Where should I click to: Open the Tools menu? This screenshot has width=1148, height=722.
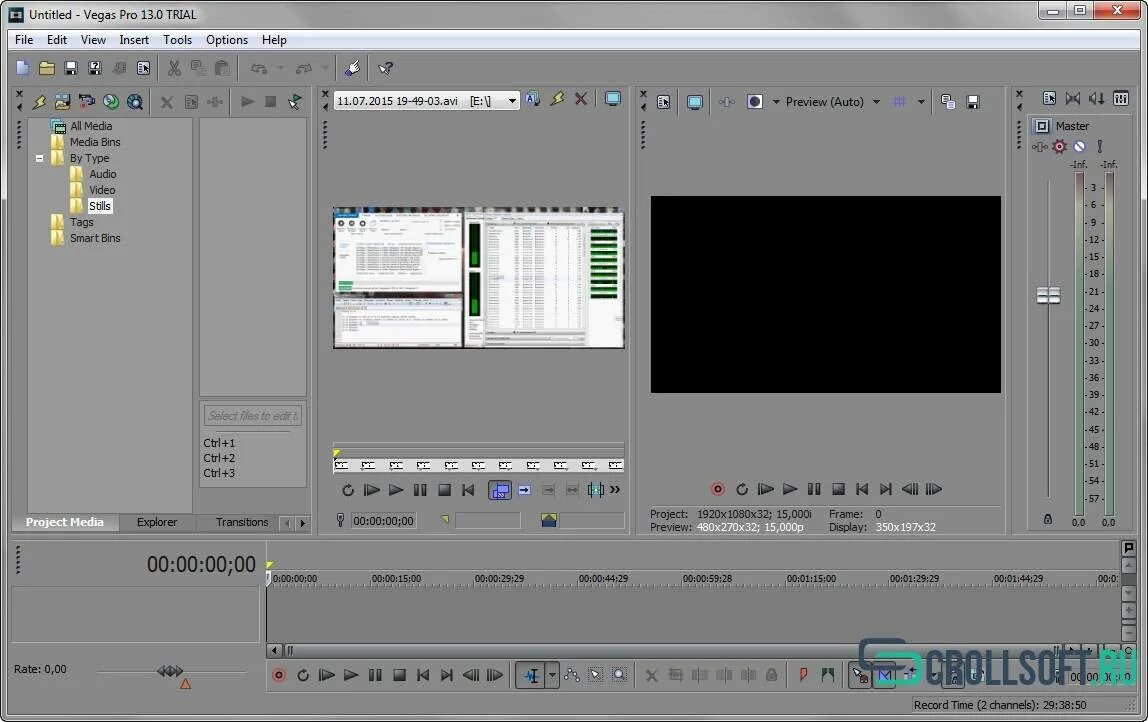177,40
